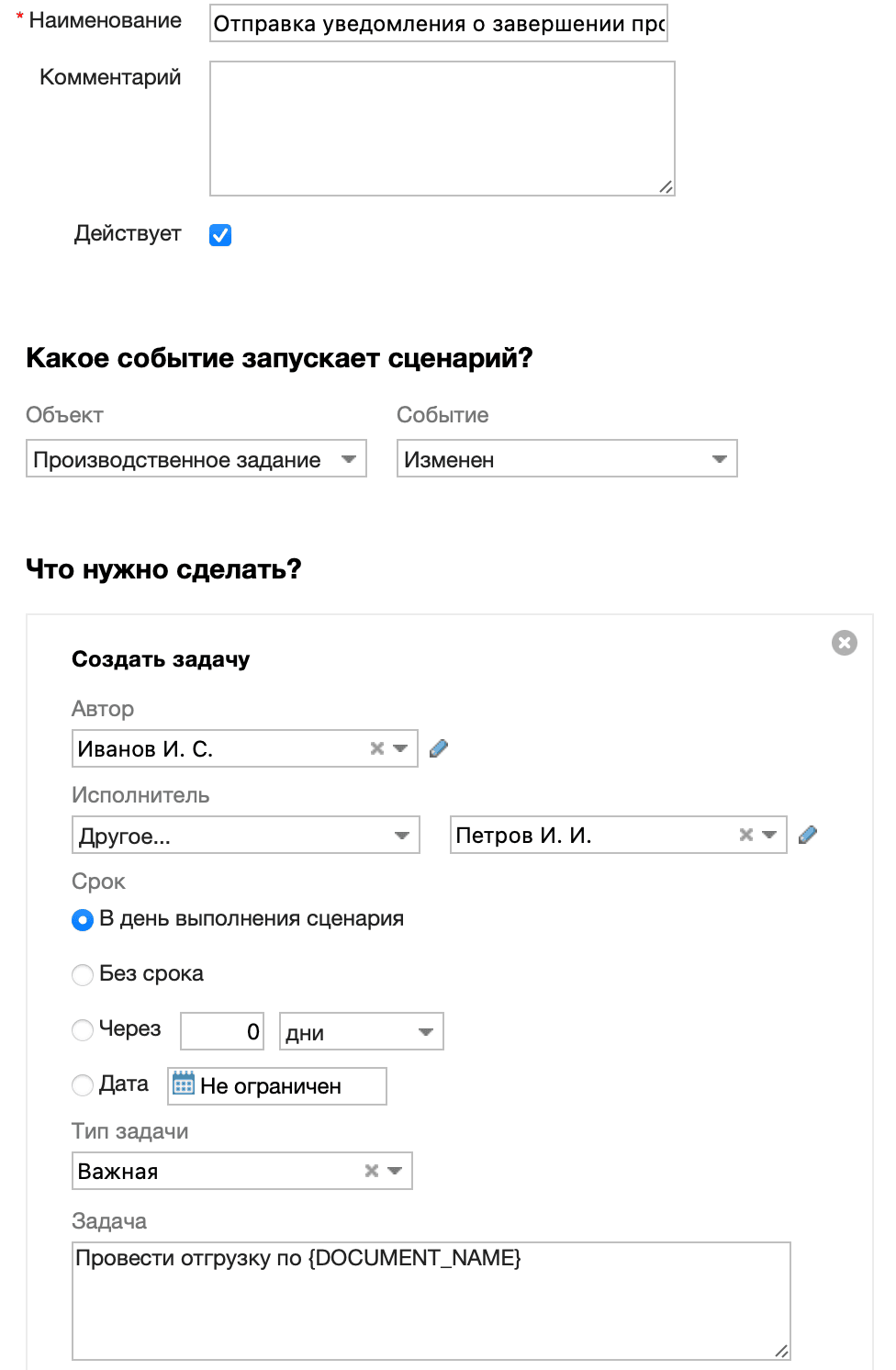Viewport: 896px width, 1370px height.
Task: Select the Через radio button
Action: [82, 1030]
